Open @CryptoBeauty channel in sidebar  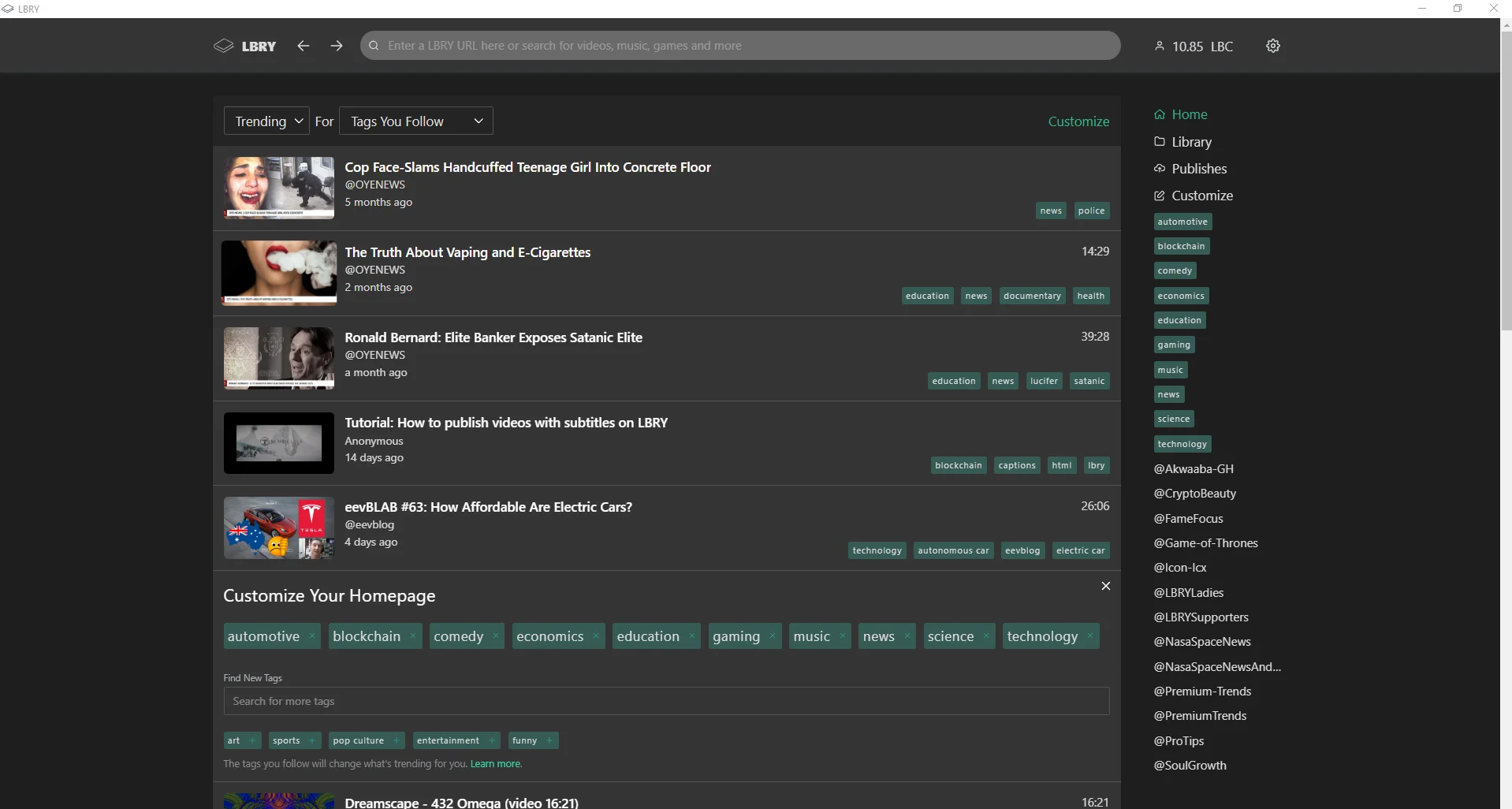tap(1195, 494)
